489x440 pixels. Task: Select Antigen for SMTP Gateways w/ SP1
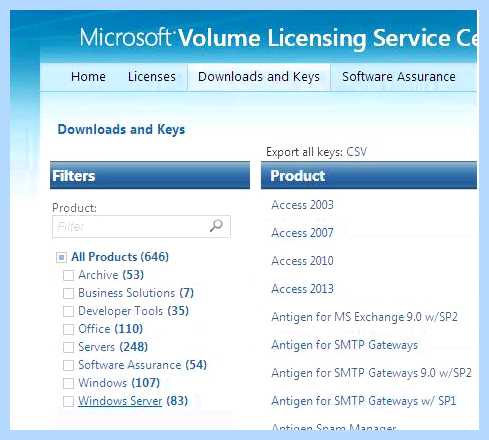[364, 401]
